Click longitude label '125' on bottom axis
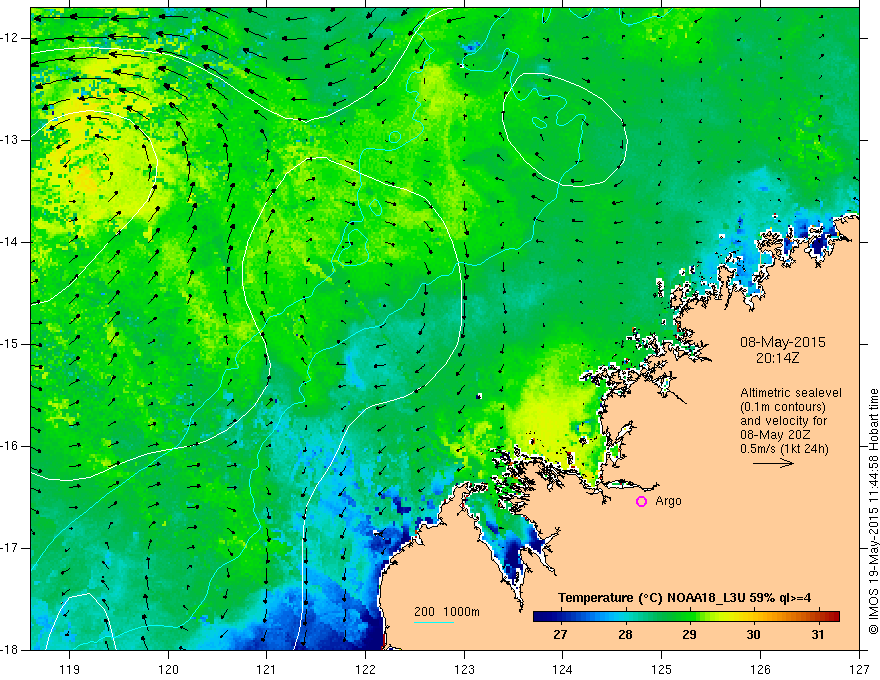The width and height of the screenshot is (880, 680). point(662,669)
